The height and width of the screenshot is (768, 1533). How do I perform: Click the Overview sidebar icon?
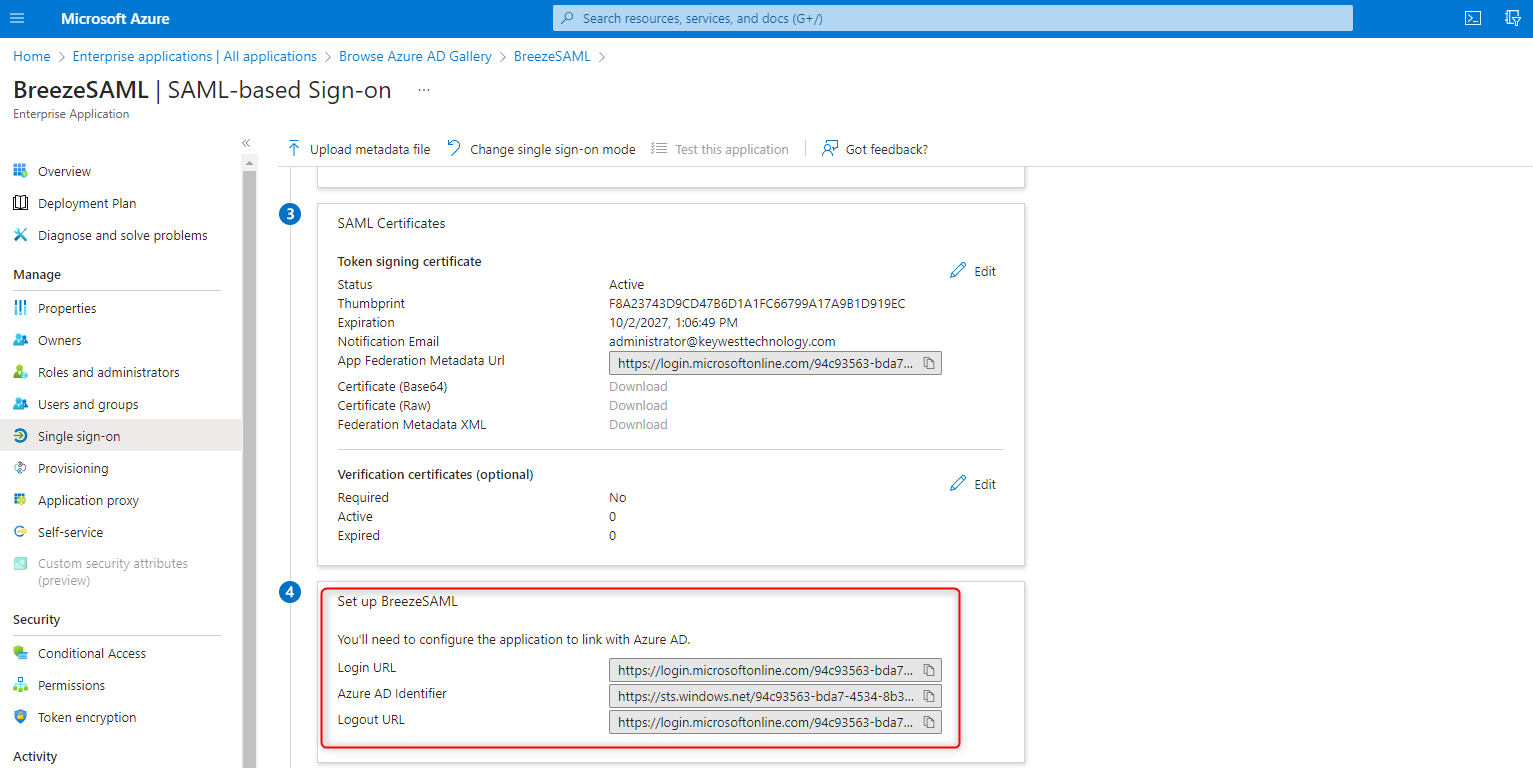(20, 171)
